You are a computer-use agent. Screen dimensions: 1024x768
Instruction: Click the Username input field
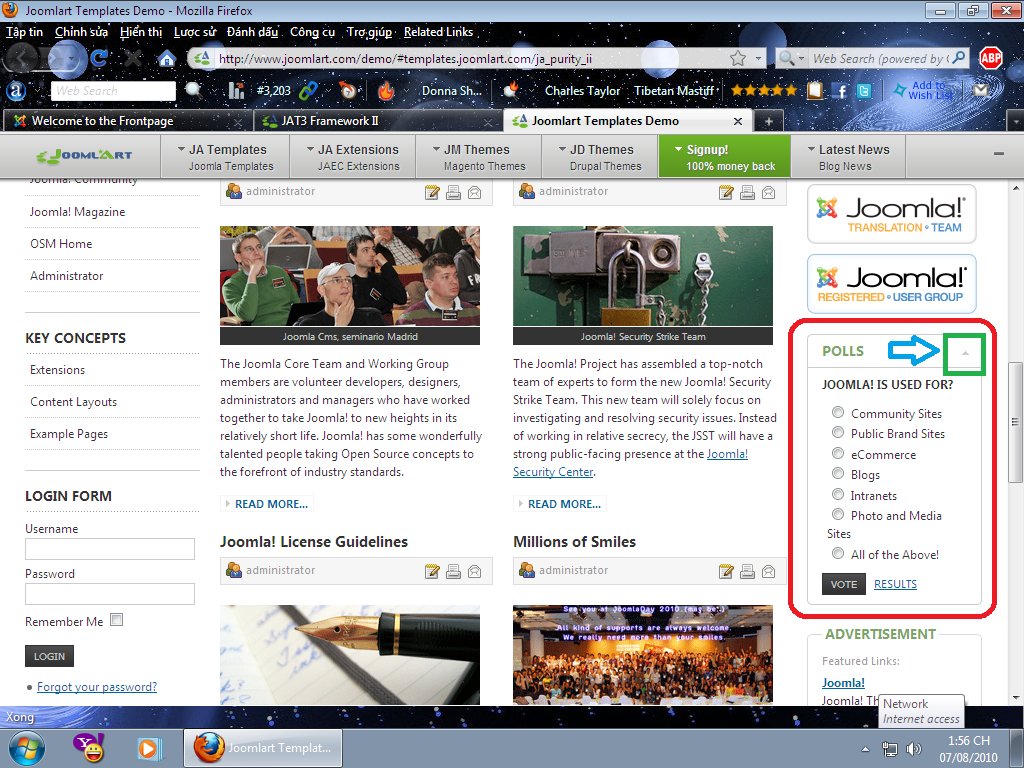point(110,549)
